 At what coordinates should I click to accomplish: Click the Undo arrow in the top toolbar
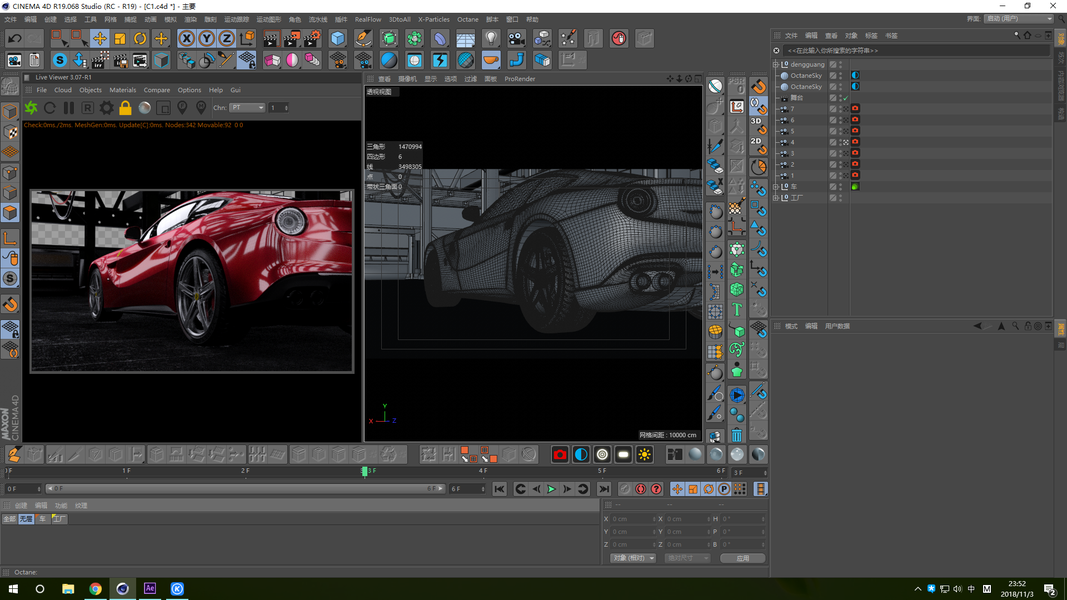tap(14, 38)
